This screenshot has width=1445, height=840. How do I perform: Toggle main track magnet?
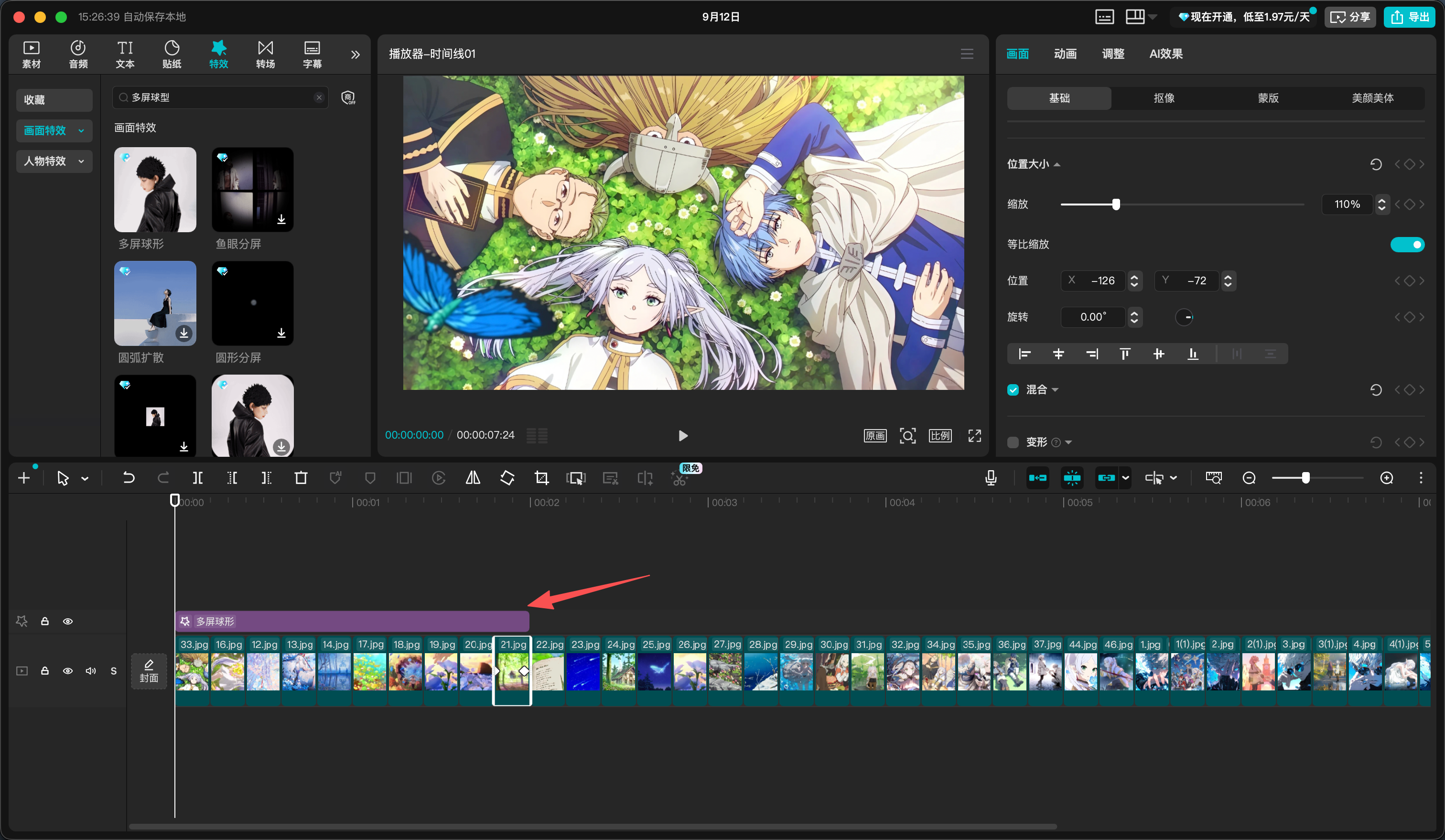1038,478
